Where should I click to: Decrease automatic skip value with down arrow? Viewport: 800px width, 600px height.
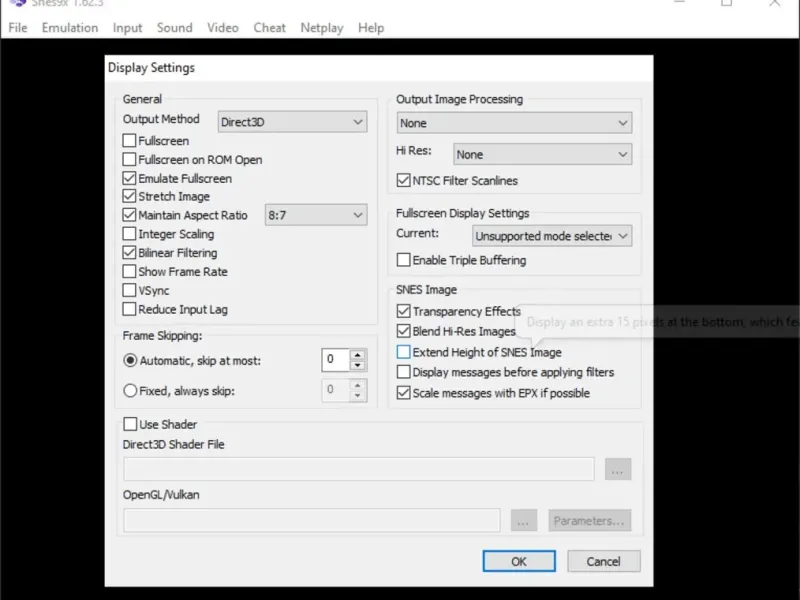[358, 365]
